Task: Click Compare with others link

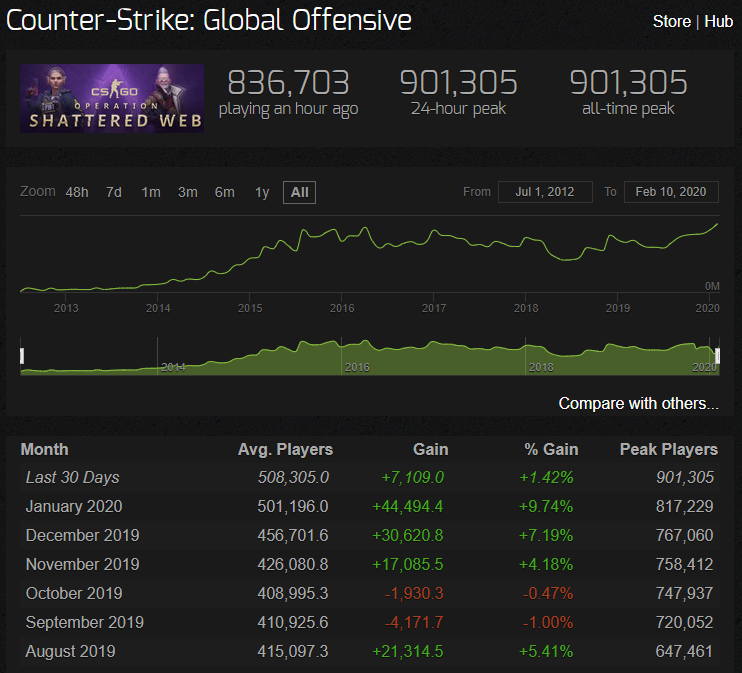Action: pyautogui.click(x=638, y=403)
